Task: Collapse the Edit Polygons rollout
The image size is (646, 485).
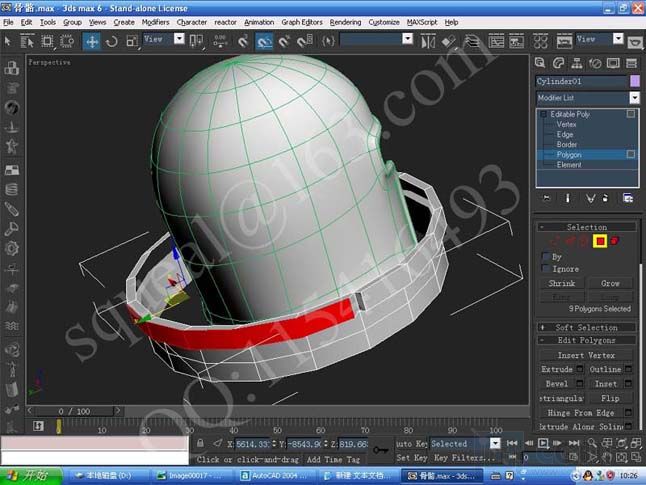Action: [586, 340]
